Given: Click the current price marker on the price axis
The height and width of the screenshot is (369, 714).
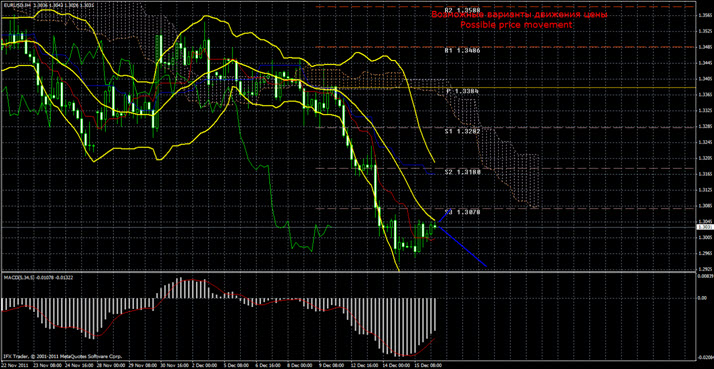Looking at the screenshot, I should coord(704,226).
